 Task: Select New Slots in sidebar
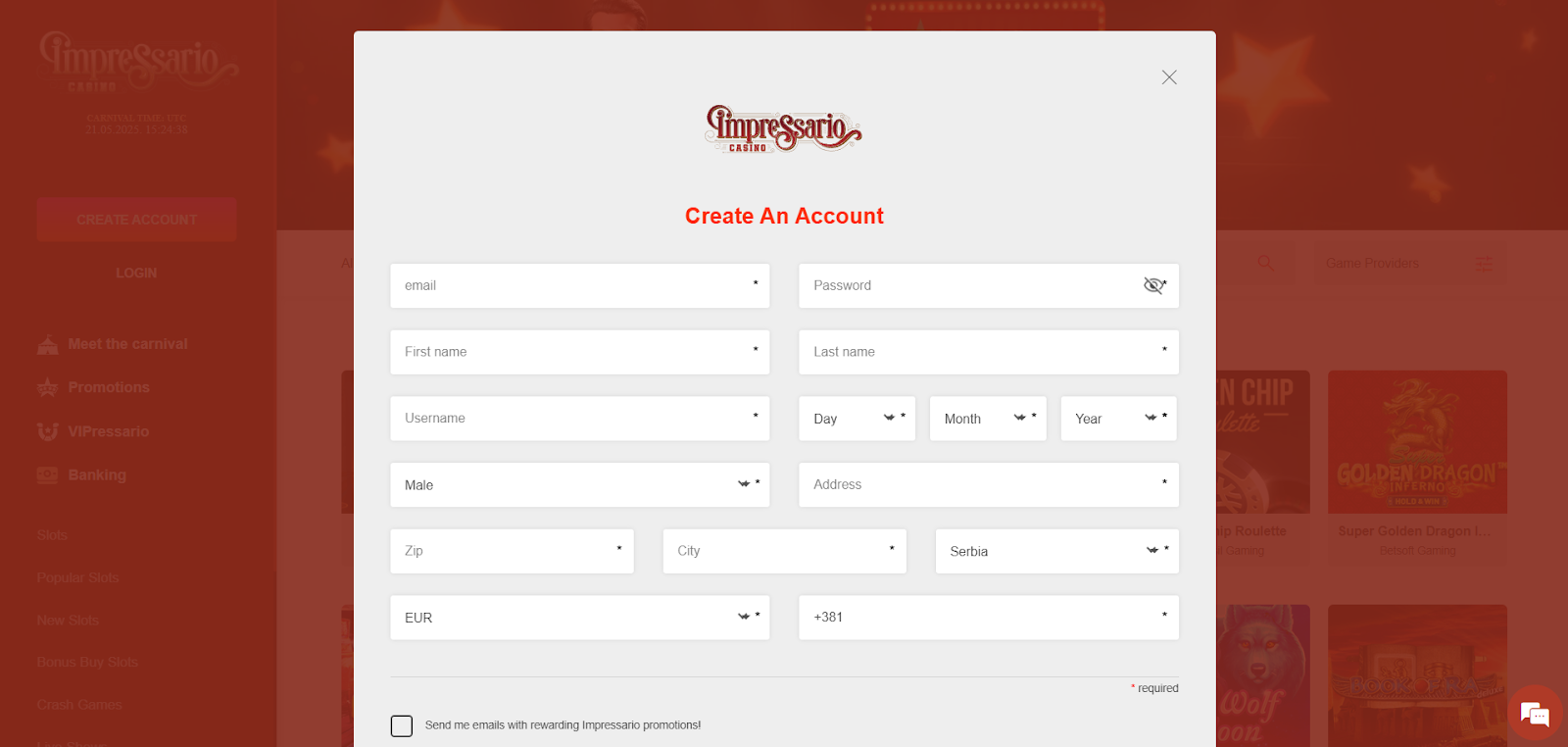coord(68,621)
